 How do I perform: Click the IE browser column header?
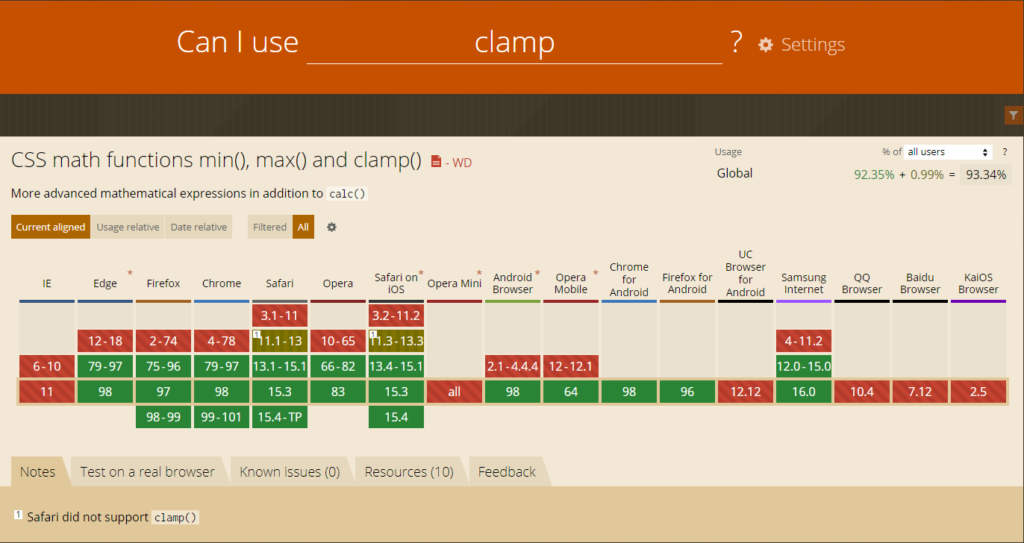[47, 284]
